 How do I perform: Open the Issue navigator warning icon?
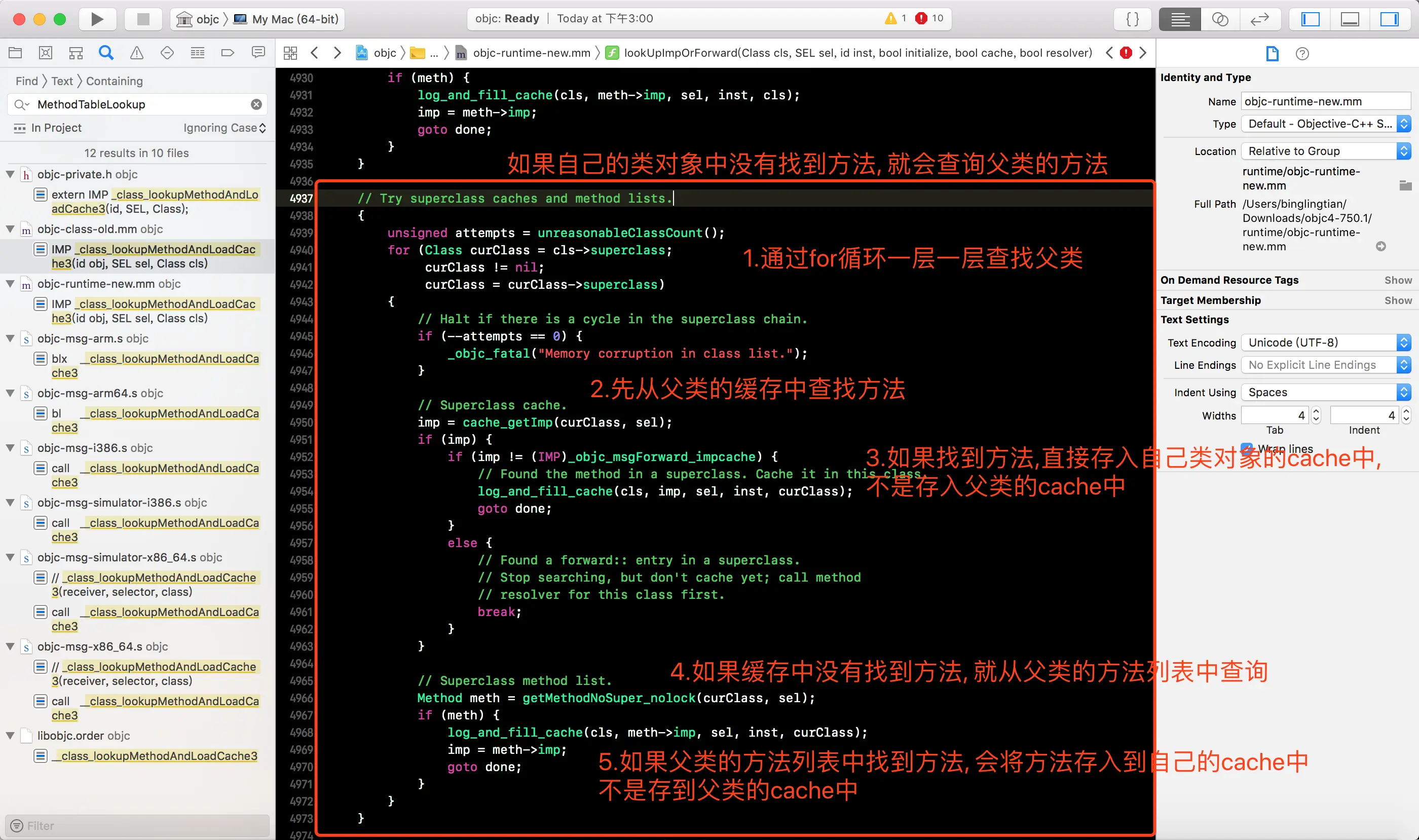136,53
